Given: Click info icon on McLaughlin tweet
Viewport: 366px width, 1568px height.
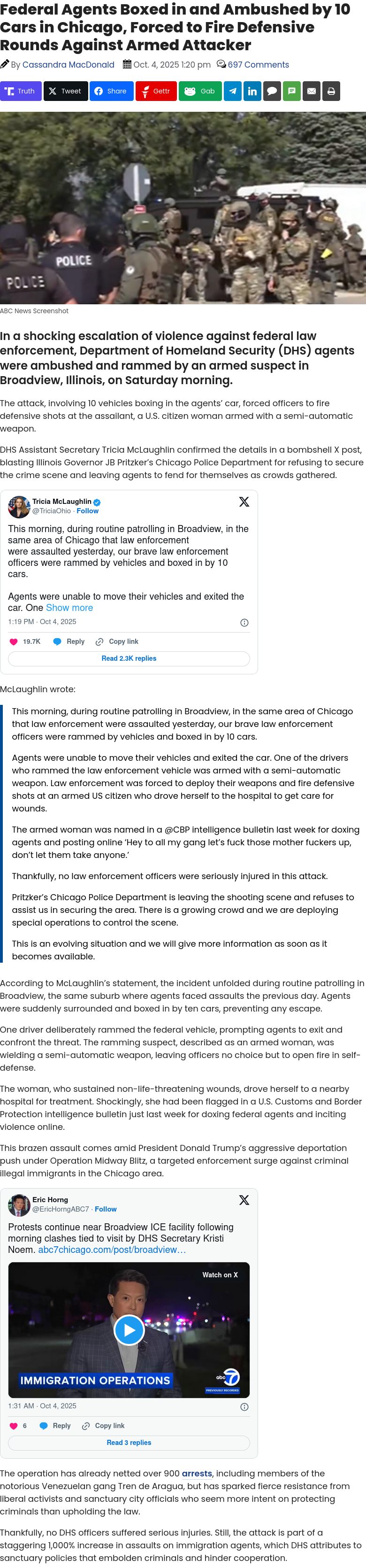Looking at the screenshot, I should [x=244, y=623].
